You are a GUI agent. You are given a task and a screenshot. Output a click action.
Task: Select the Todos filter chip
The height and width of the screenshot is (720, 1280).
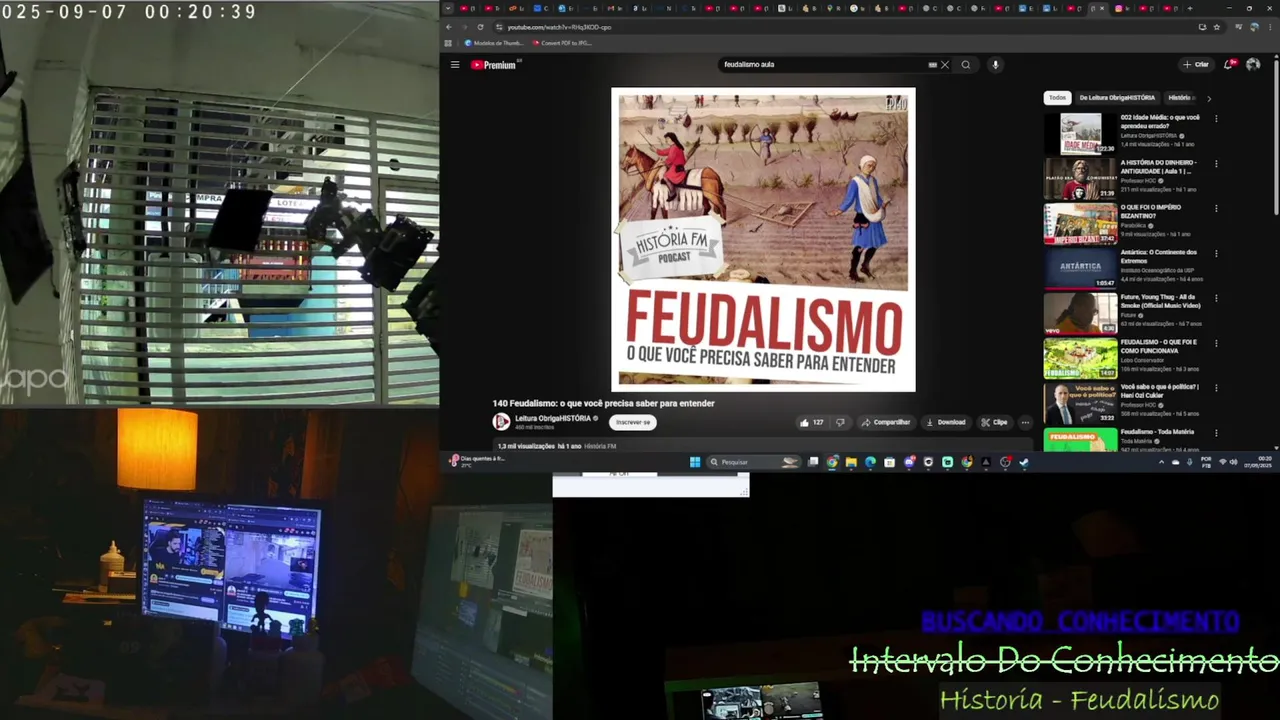pos(1057,98)
